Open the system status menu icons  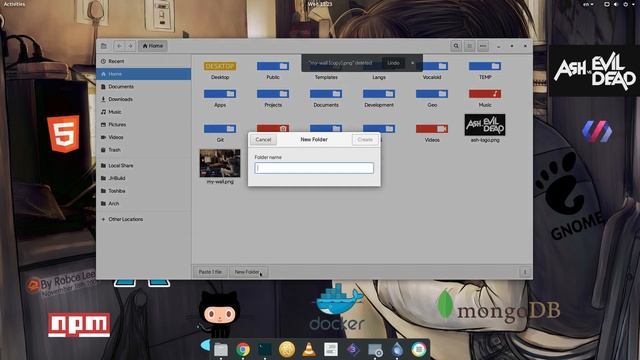618,4
